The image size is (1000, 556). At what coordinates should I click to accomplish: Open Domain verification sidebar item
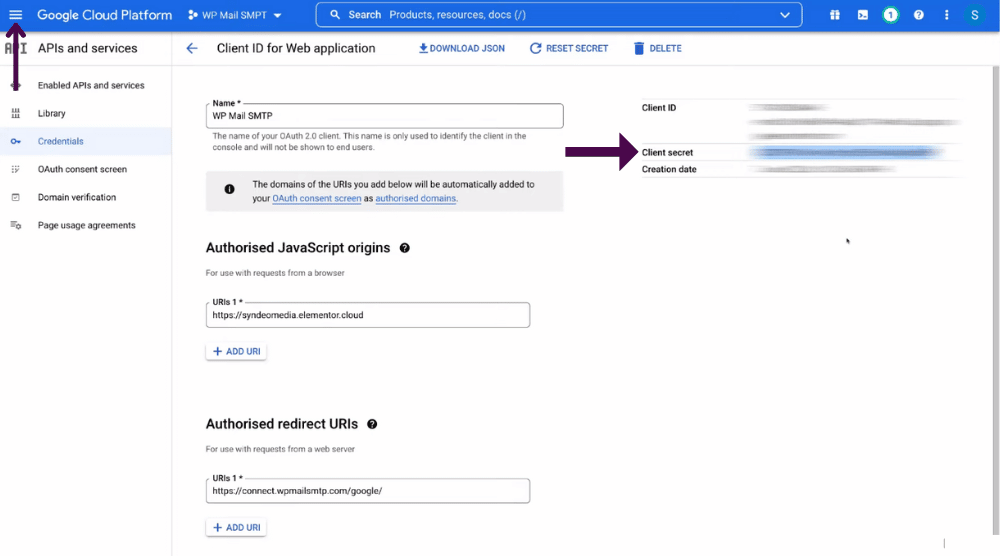[x=77, y=198]
